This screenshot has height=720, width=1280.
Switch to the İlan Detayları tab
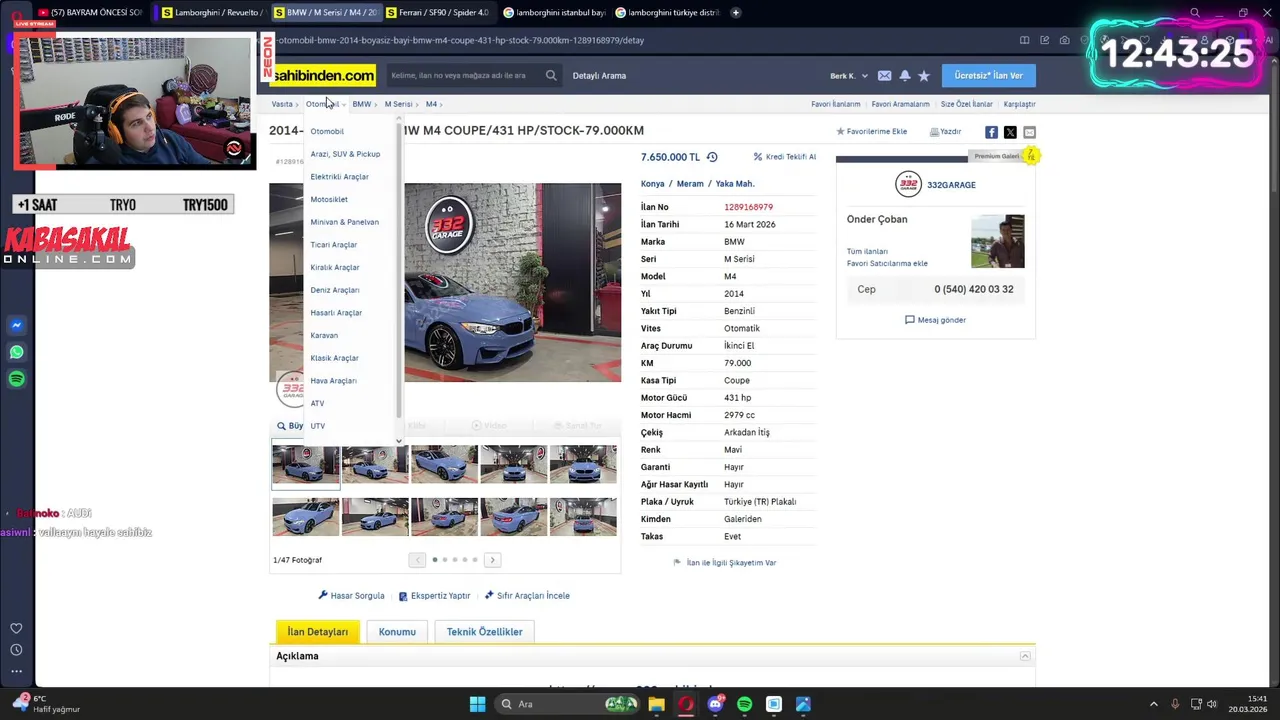pyautogui.click(x=317, y=632)
